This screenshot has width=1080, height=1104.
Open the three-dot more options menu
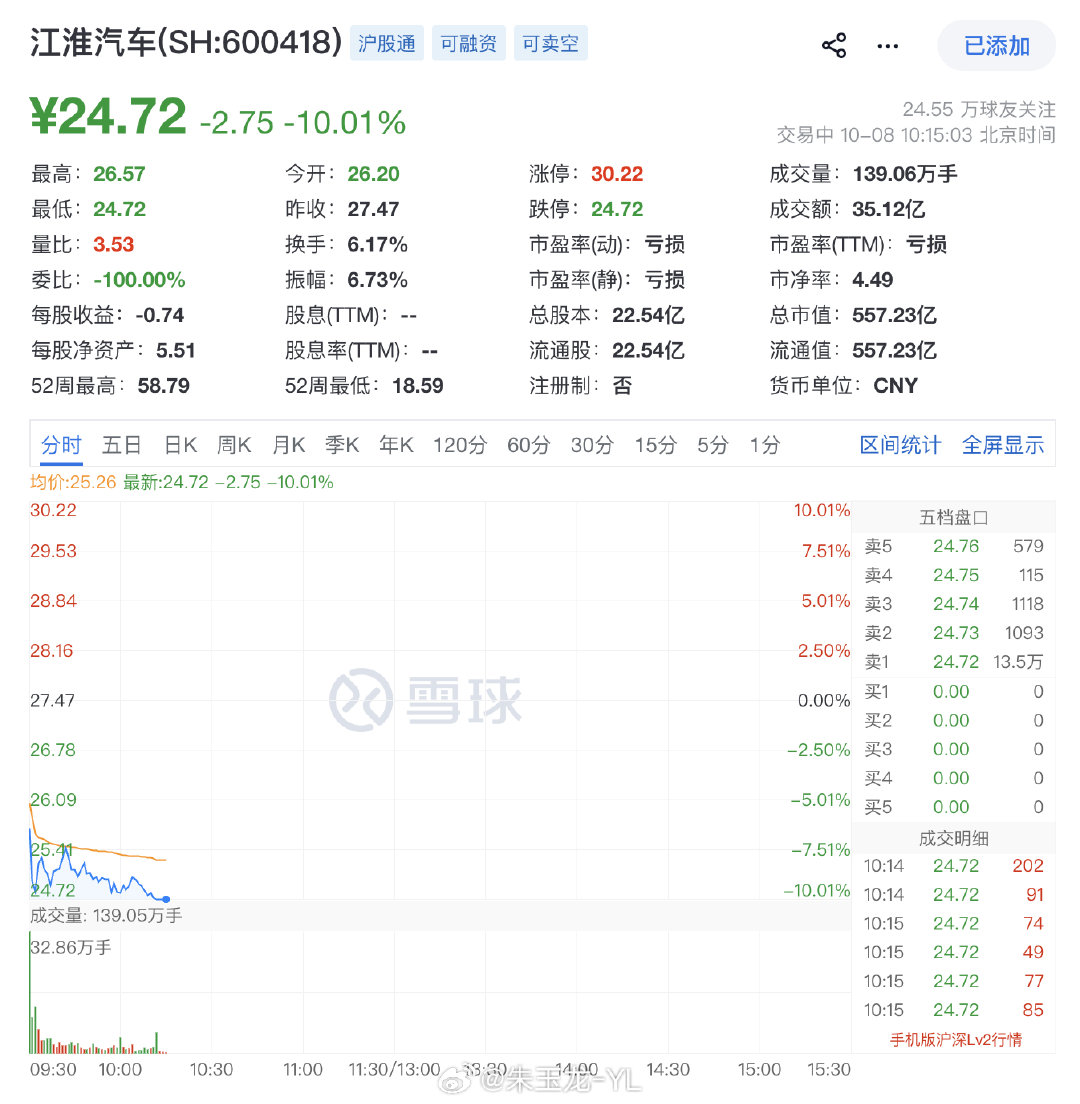coord(887,46)
